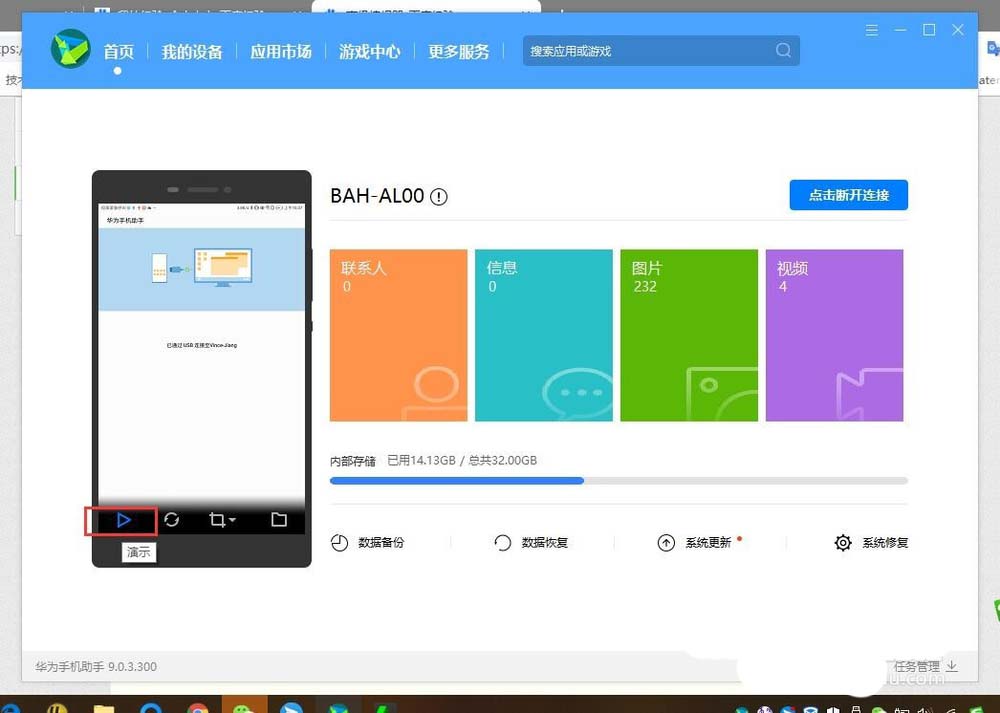Viewport: 1000px width, 713px height.
Task: Click the 华为手机助手 9.0.3.300 version text
Action: (x=96, y=666)
